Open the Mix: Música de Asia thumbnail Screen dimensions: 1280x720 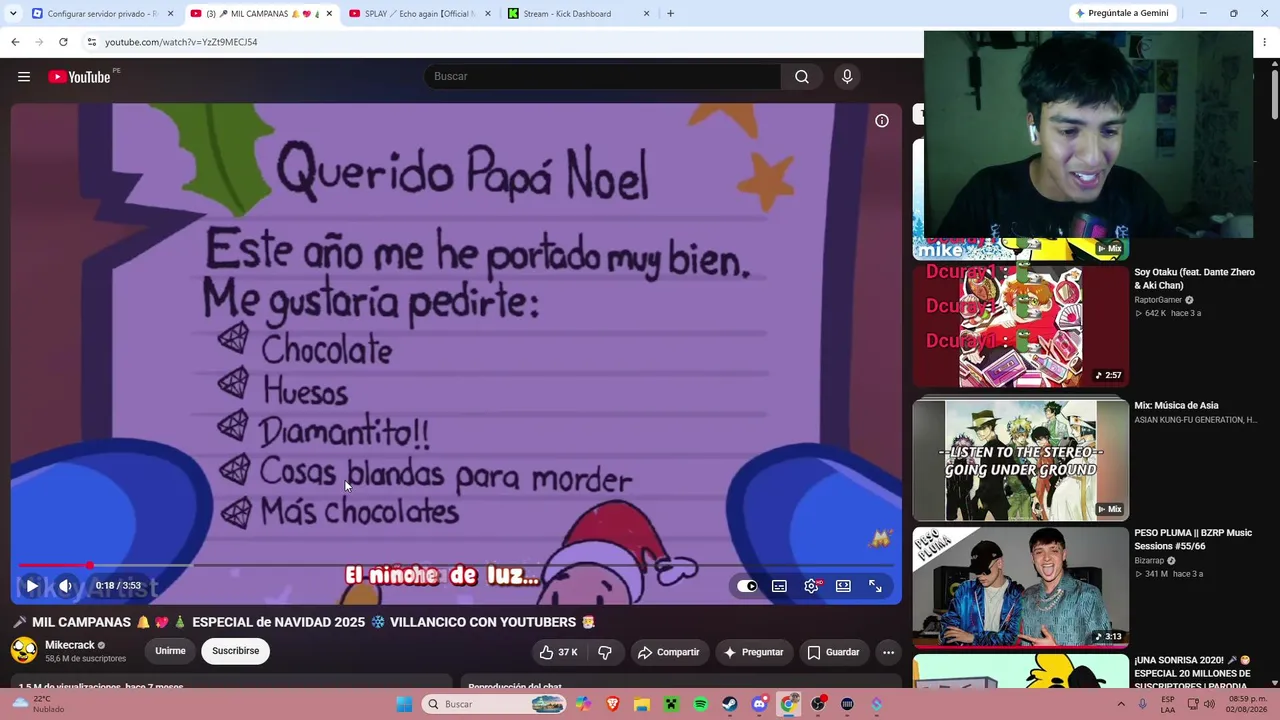click(x=1020, y=460)
